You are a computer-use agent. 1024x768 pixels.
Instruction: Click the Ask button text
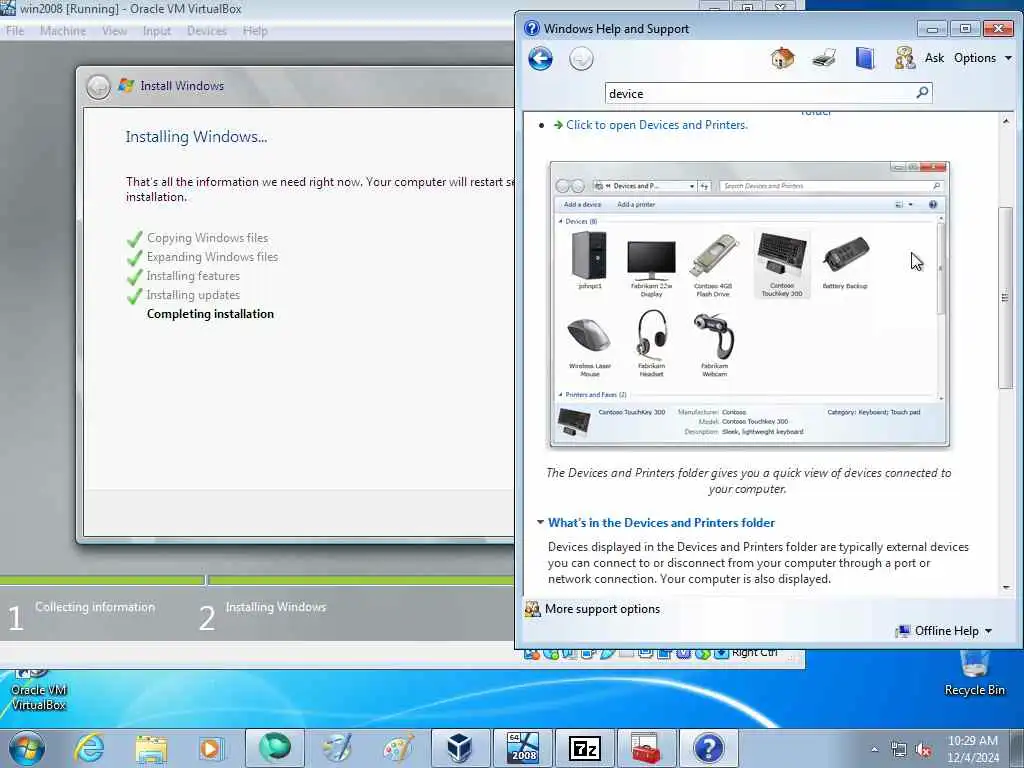tap(934, 58)
